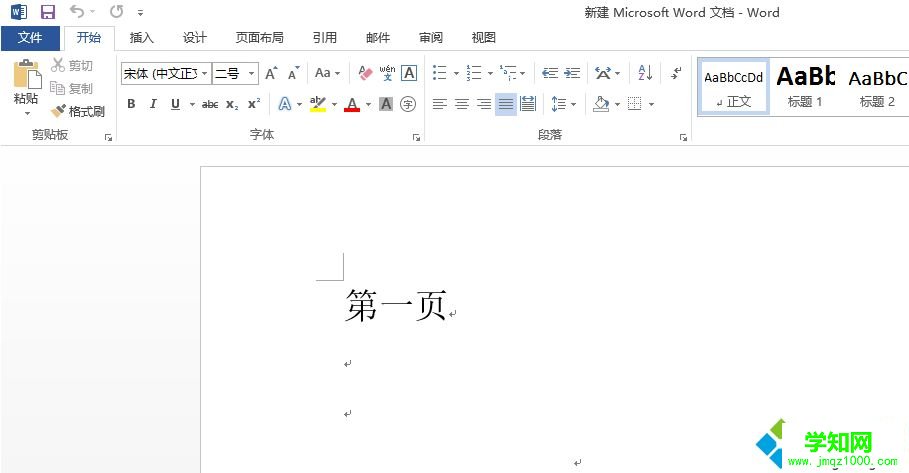Screen dimensions: 909x473
Task: Open the 字体 dialog launcher
Action: (416, 137)
